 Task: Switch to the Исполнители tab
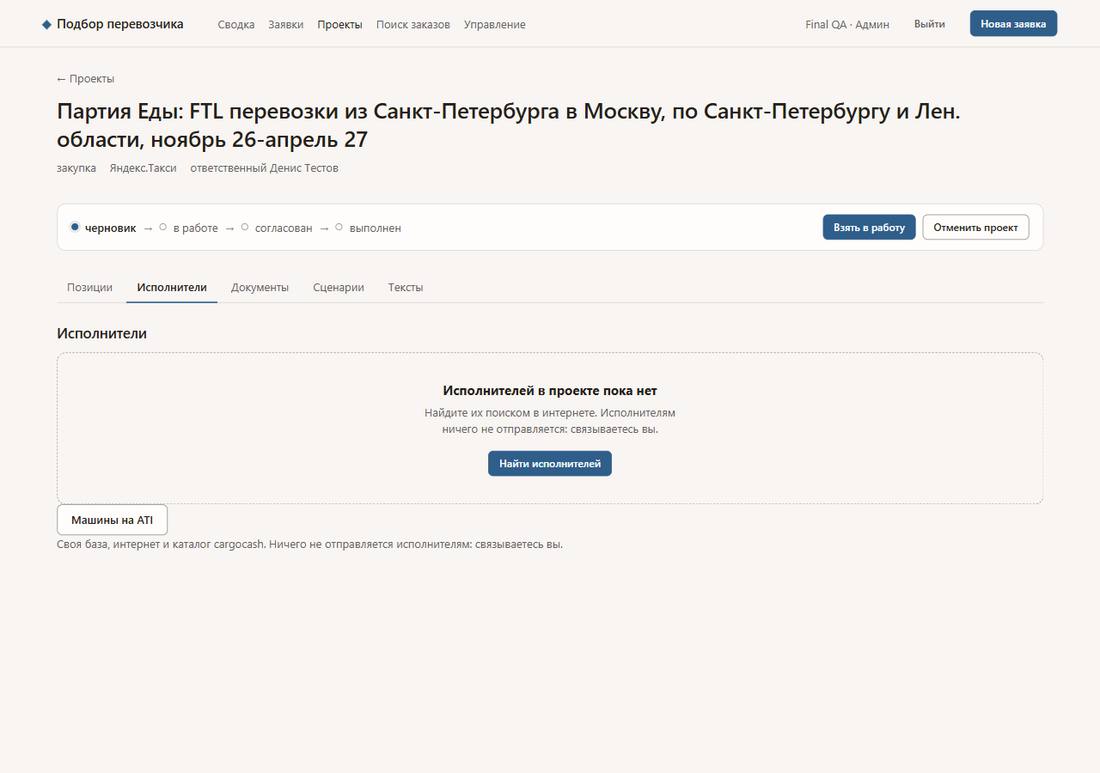point(172,288)
